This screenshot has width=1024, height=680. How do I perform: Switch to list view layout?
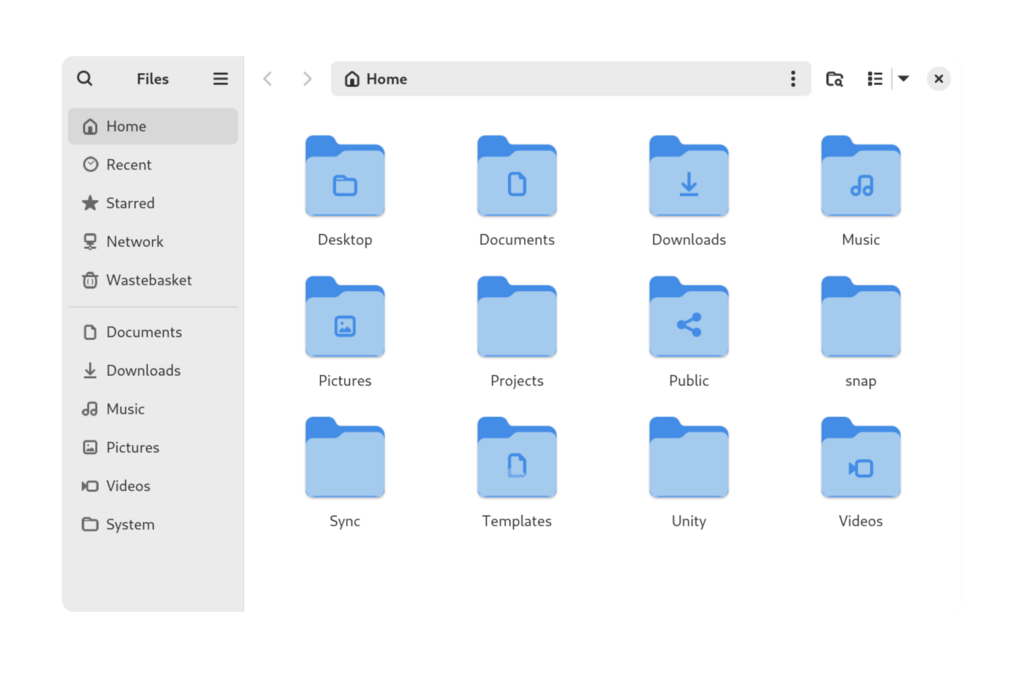[x=874, y=78]
